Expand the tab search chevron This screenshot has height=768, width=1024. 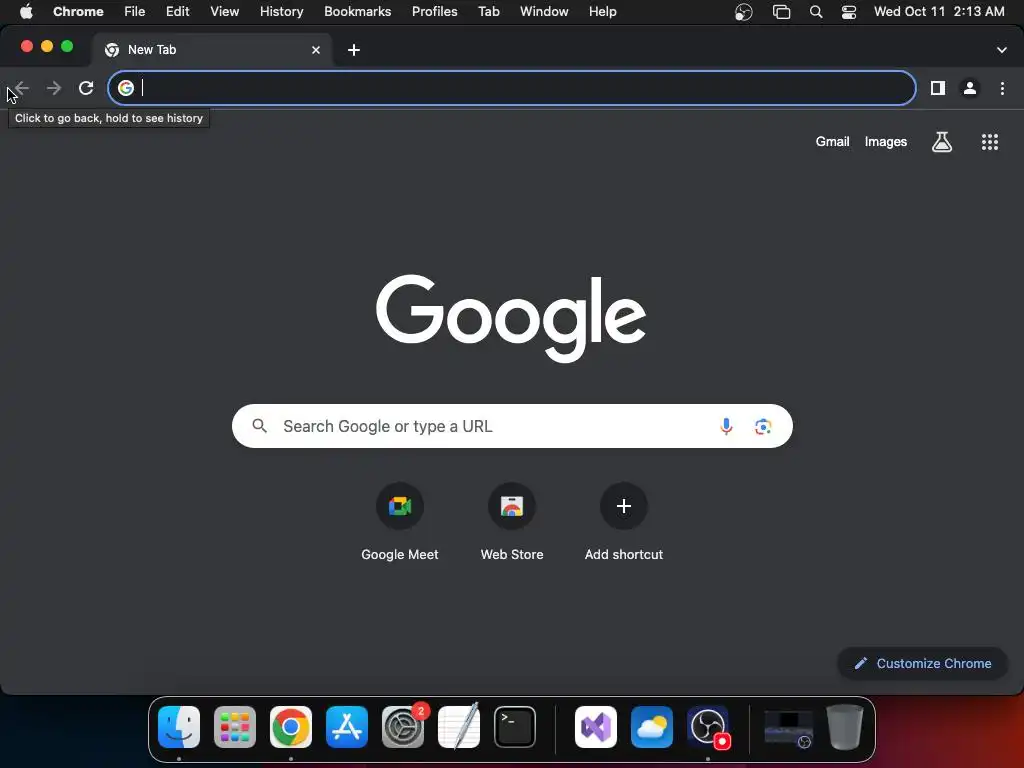[1001, 50]
